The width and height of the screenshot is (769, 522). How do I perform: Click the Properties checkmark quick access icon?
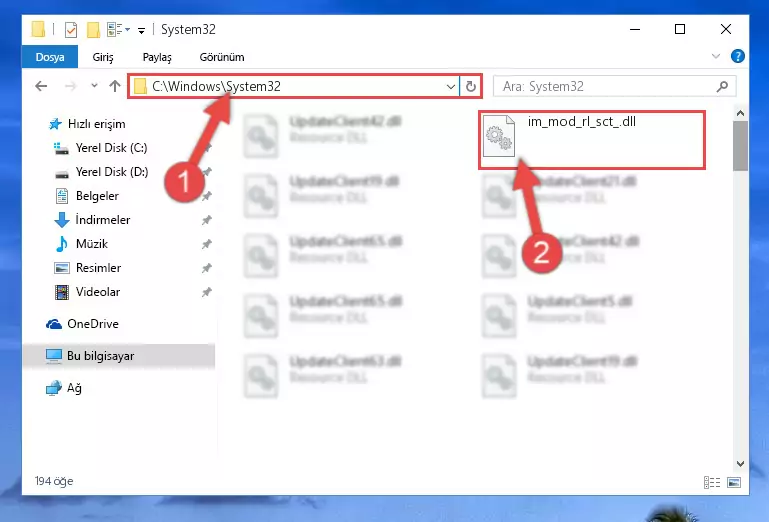(x=71, y=29)
